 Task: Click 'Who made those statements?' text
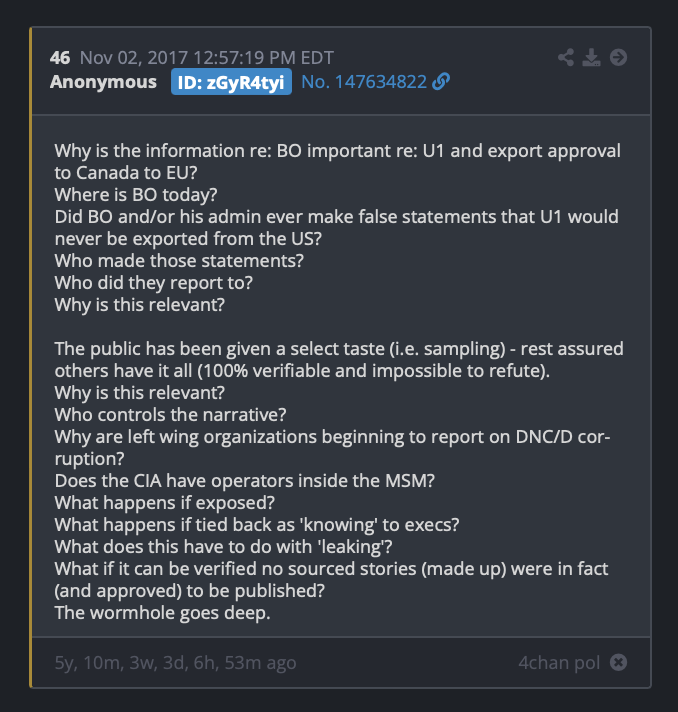tap(179, 261)
